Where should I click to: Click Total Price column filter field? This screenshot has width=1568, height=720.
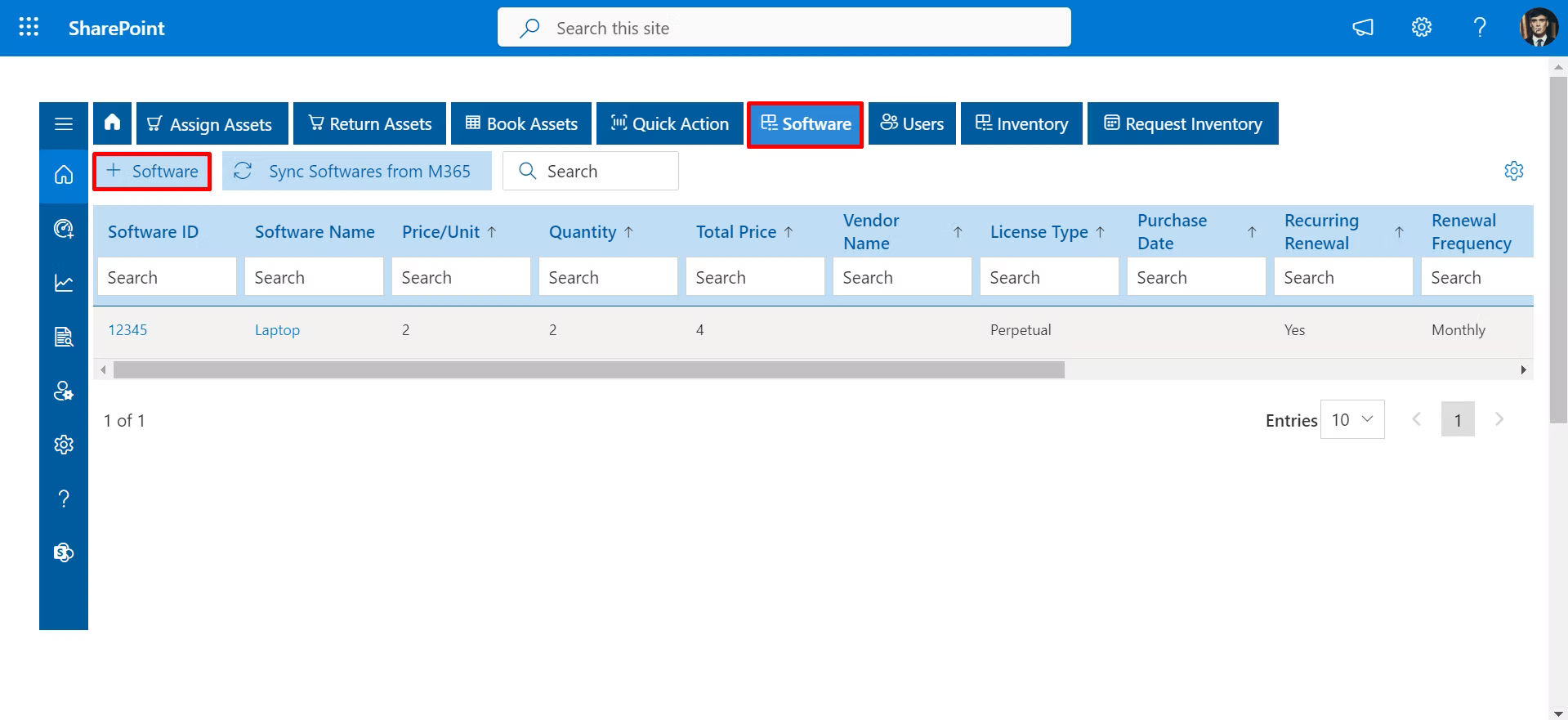click(755, 277)
